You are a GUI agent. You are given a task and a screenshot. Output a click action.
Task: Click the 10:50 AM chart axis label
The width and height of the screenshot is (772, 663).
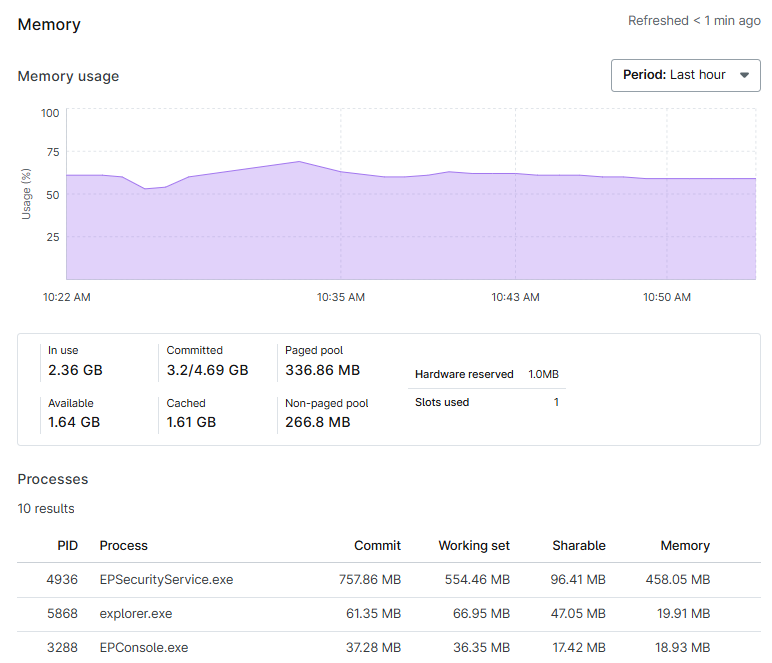coord(667,297)
